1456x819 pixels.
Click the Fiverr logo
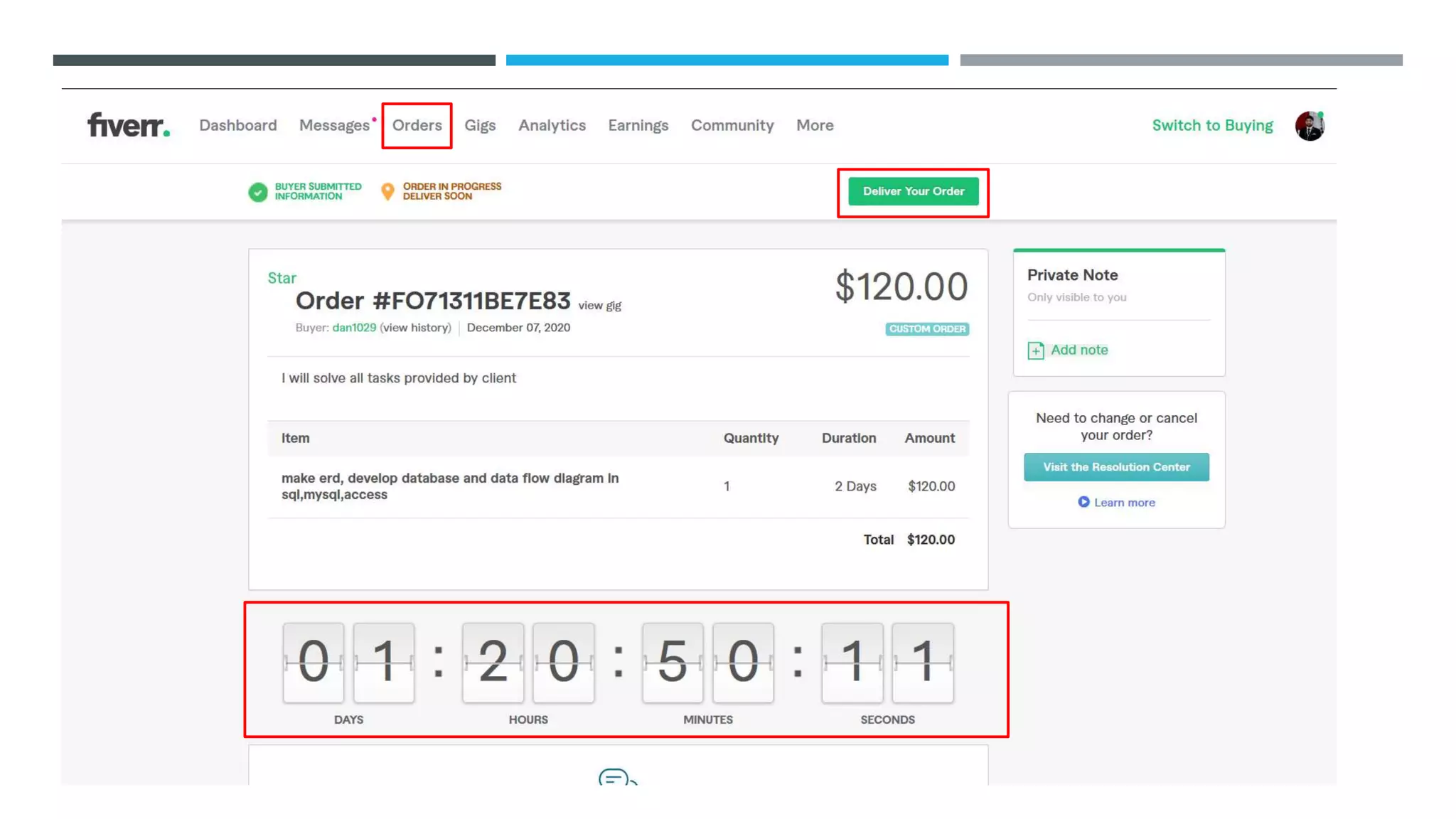(129, 125)
